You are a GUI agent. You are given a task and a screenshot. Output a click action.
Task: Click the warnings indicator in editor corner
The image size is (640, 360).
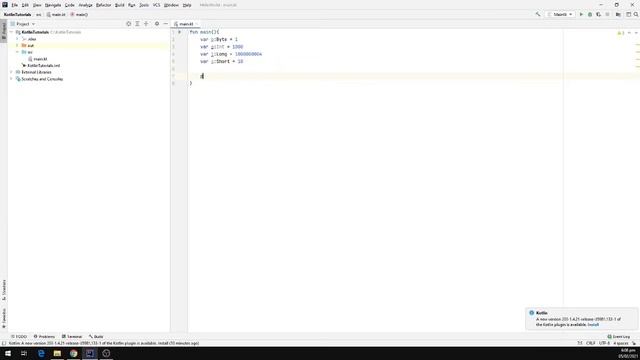621,33
